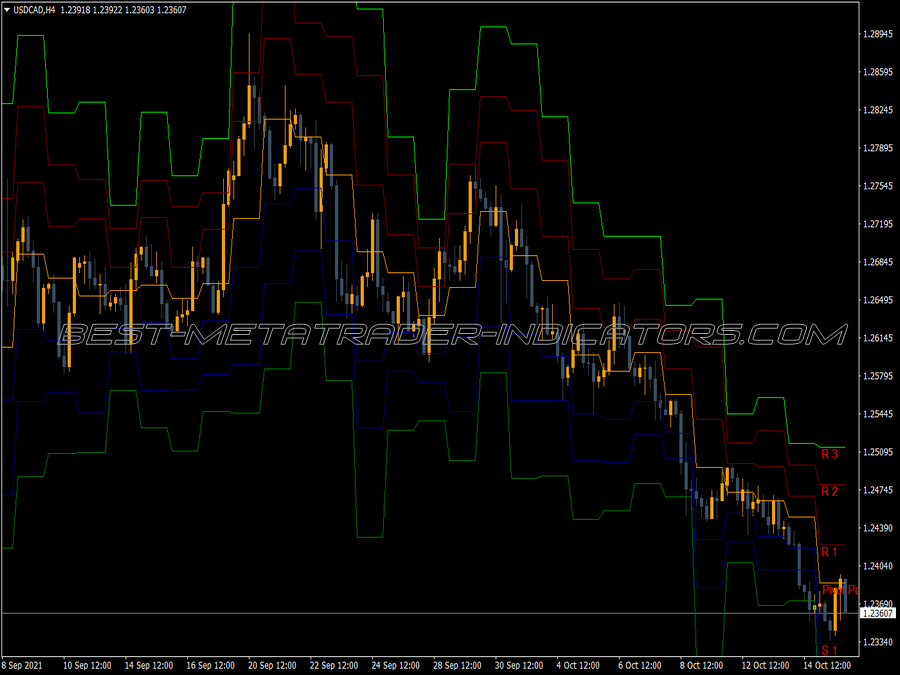
Task: Click price scale value 1.26845
Action: point(878,262)
